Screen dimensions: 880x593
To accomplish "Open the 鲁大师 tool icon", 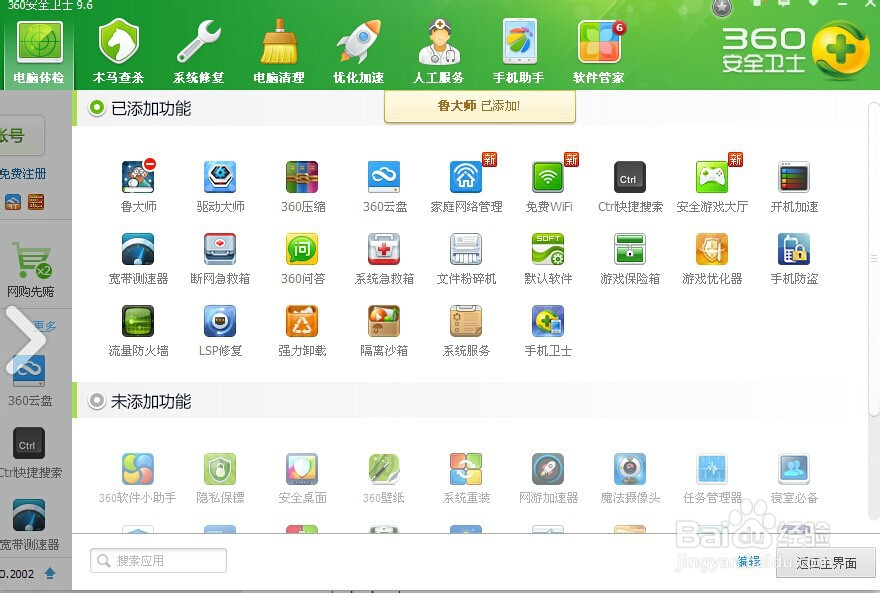I will pos(138,177).
